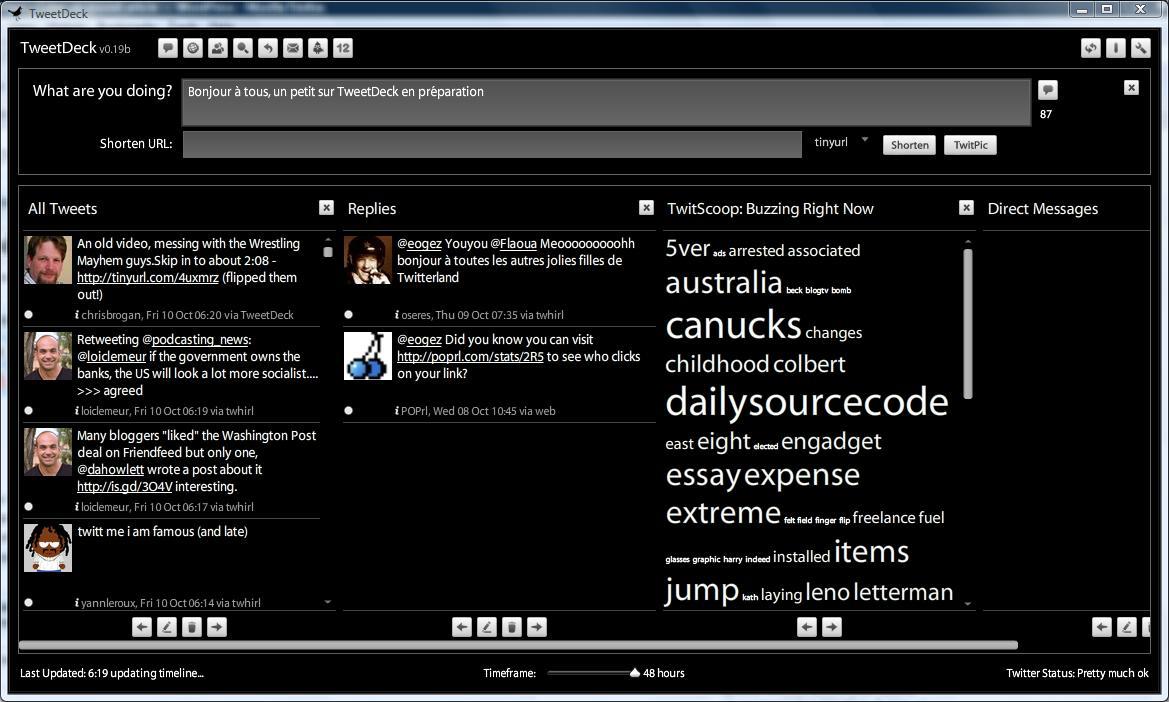1169x702 pixels.
Task: Open the TwitScoop bird icon in toolbar
Action: [x=318, y=48]
